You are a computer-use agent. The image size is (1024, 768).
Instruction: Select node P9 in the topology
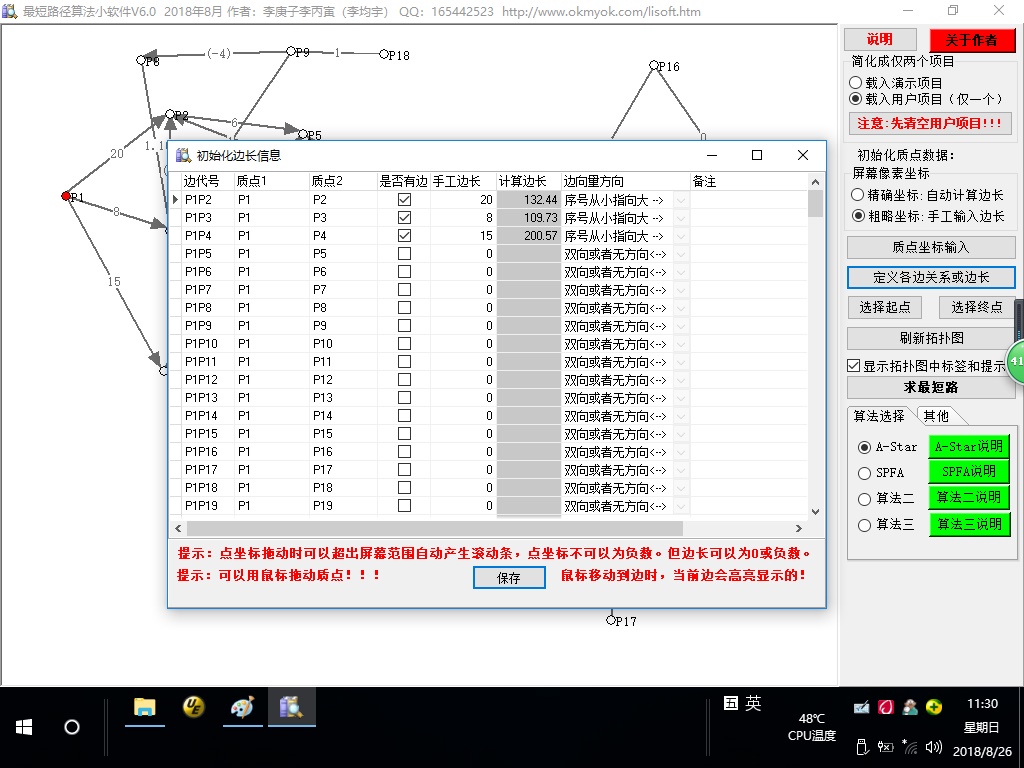tap(291, 51)
